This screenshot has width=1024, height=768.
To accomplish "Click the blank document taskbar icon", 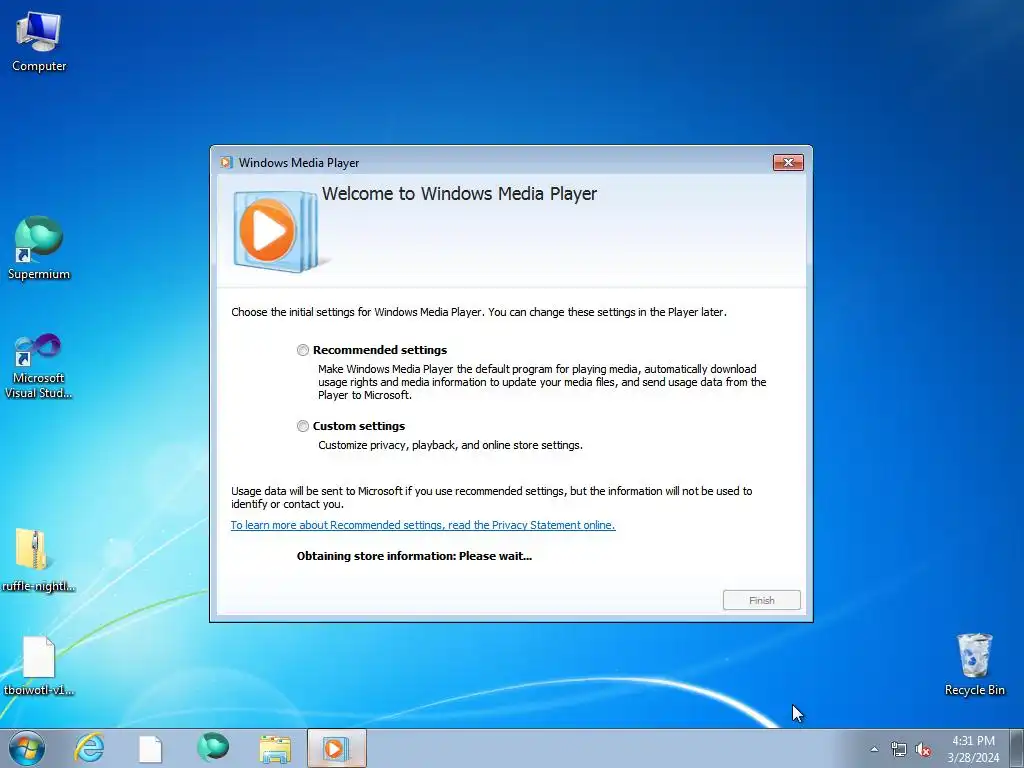I will [150, 749].
